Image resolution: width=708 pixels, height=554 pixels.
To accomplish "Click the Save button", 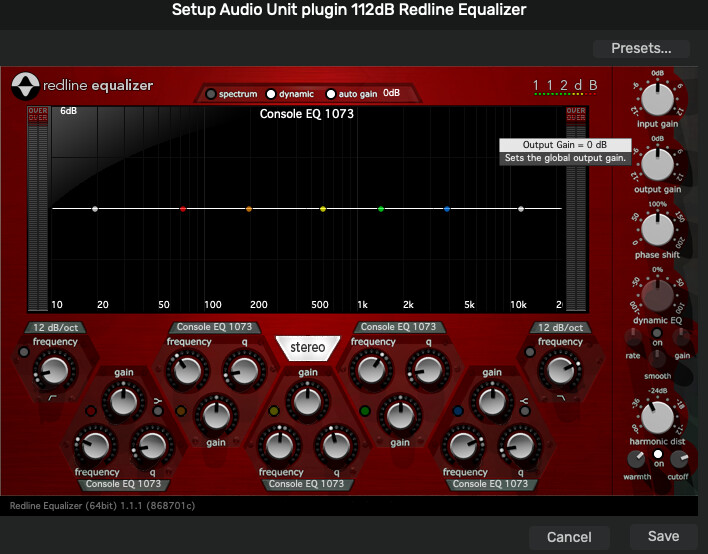I will tap(663, 536).
